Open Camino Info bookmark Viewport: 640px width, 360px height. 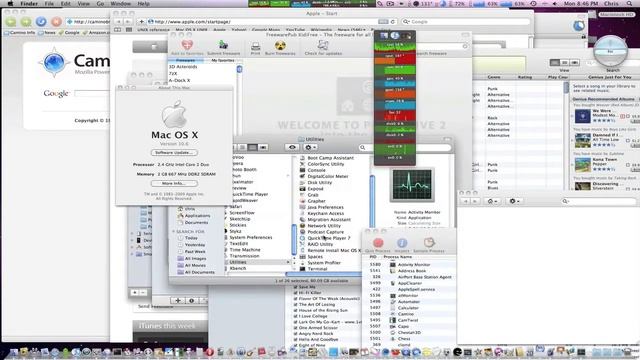tap(20, 33)
